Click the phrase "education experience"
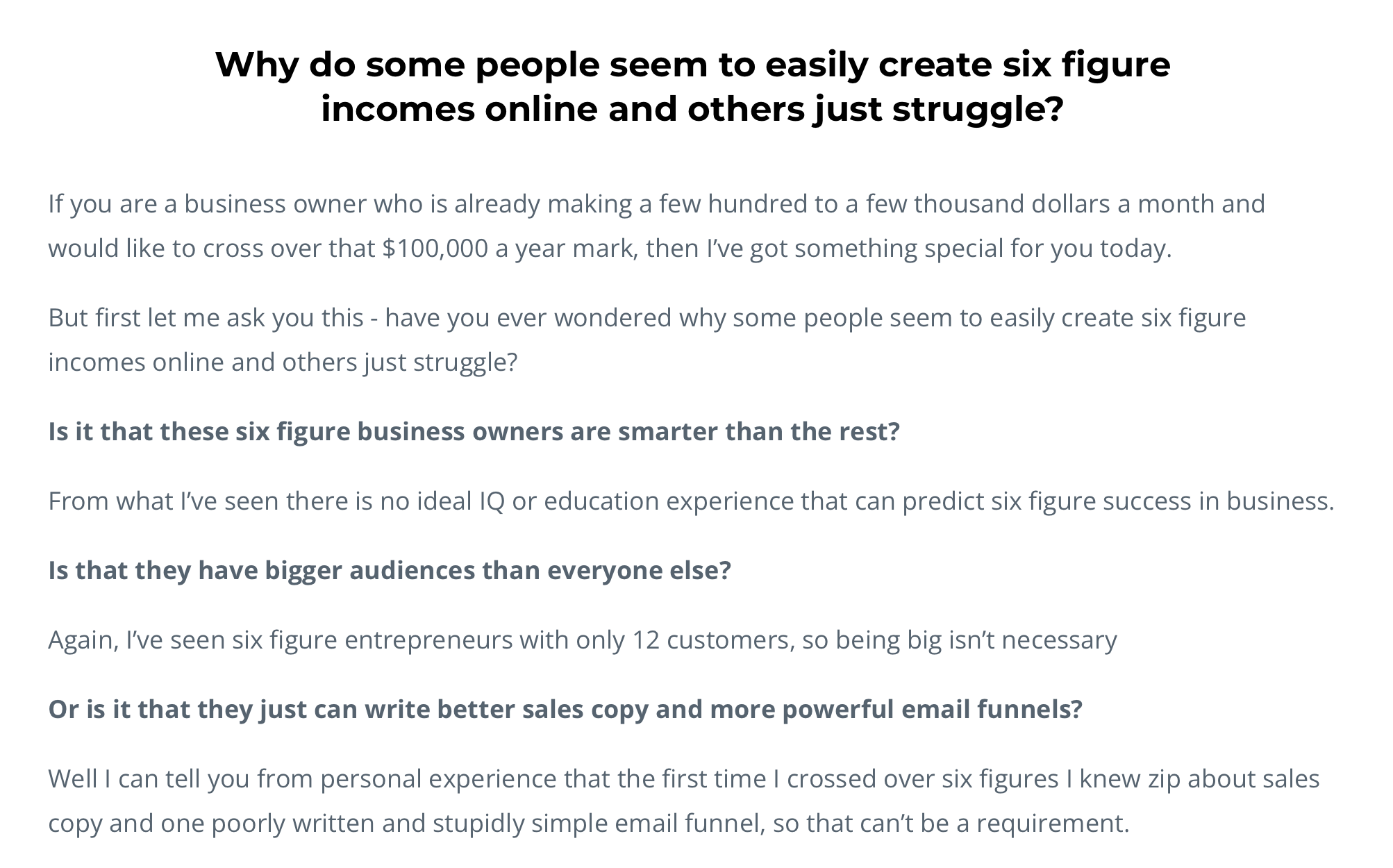Image resolution: width=1393 pixels, height=868 pixels. [668, 501]
